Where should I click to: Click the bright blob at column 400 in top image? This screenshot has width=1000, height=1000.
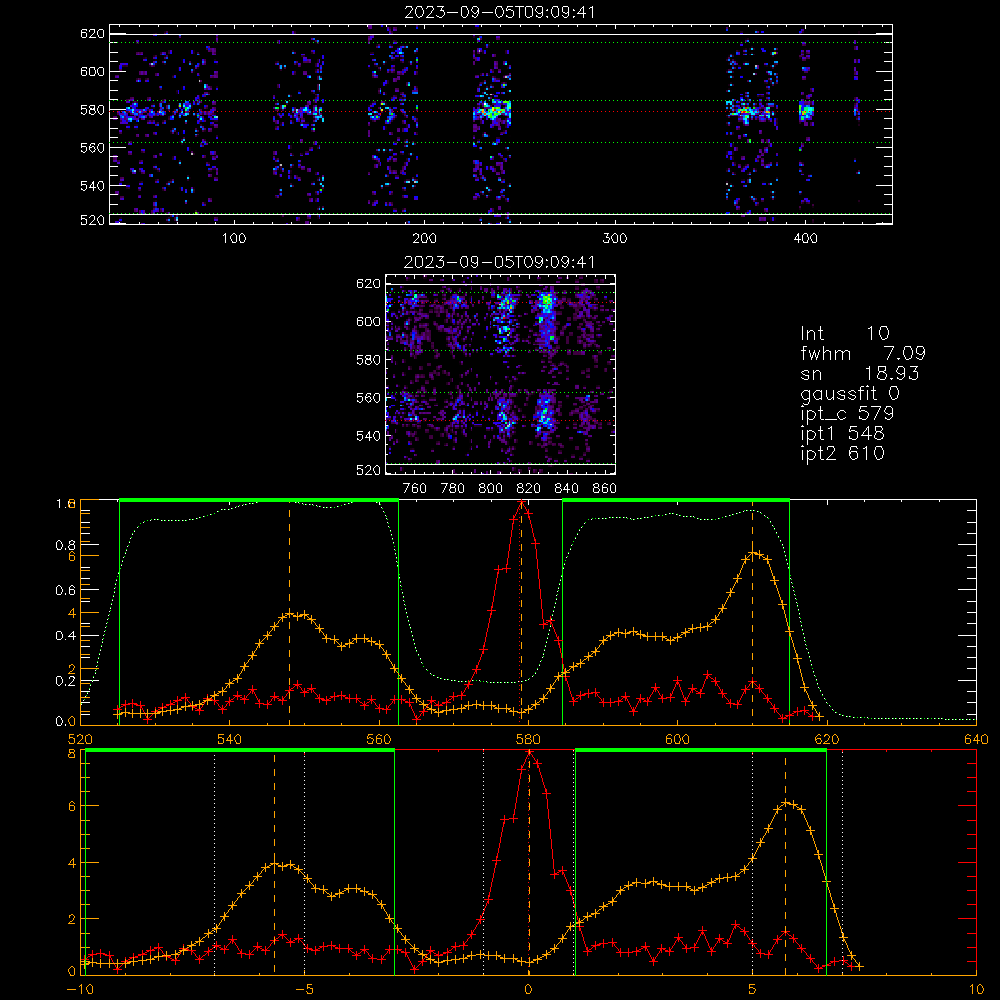pos(807,112)
